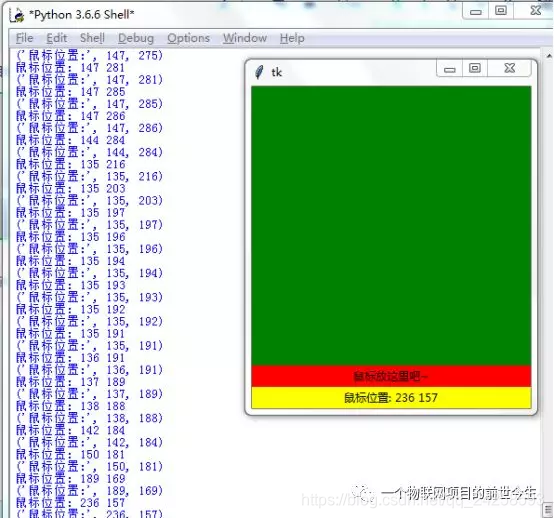Open the Debug menu
Screen dimensions: 554x518
pyautogui.click(x=136, y=38)
